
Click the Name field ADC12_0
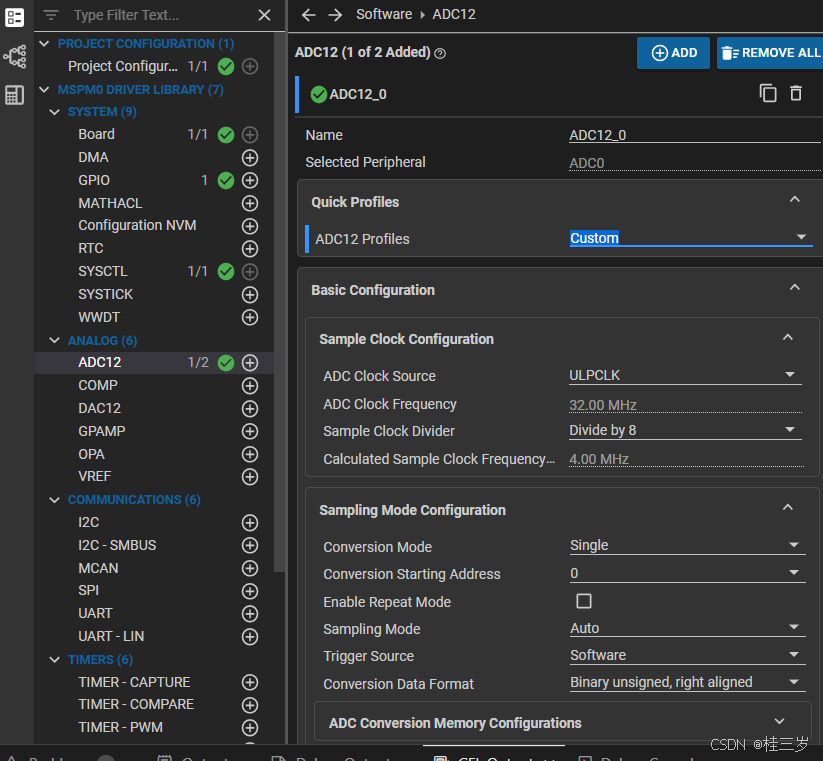(x=695, y=135)
